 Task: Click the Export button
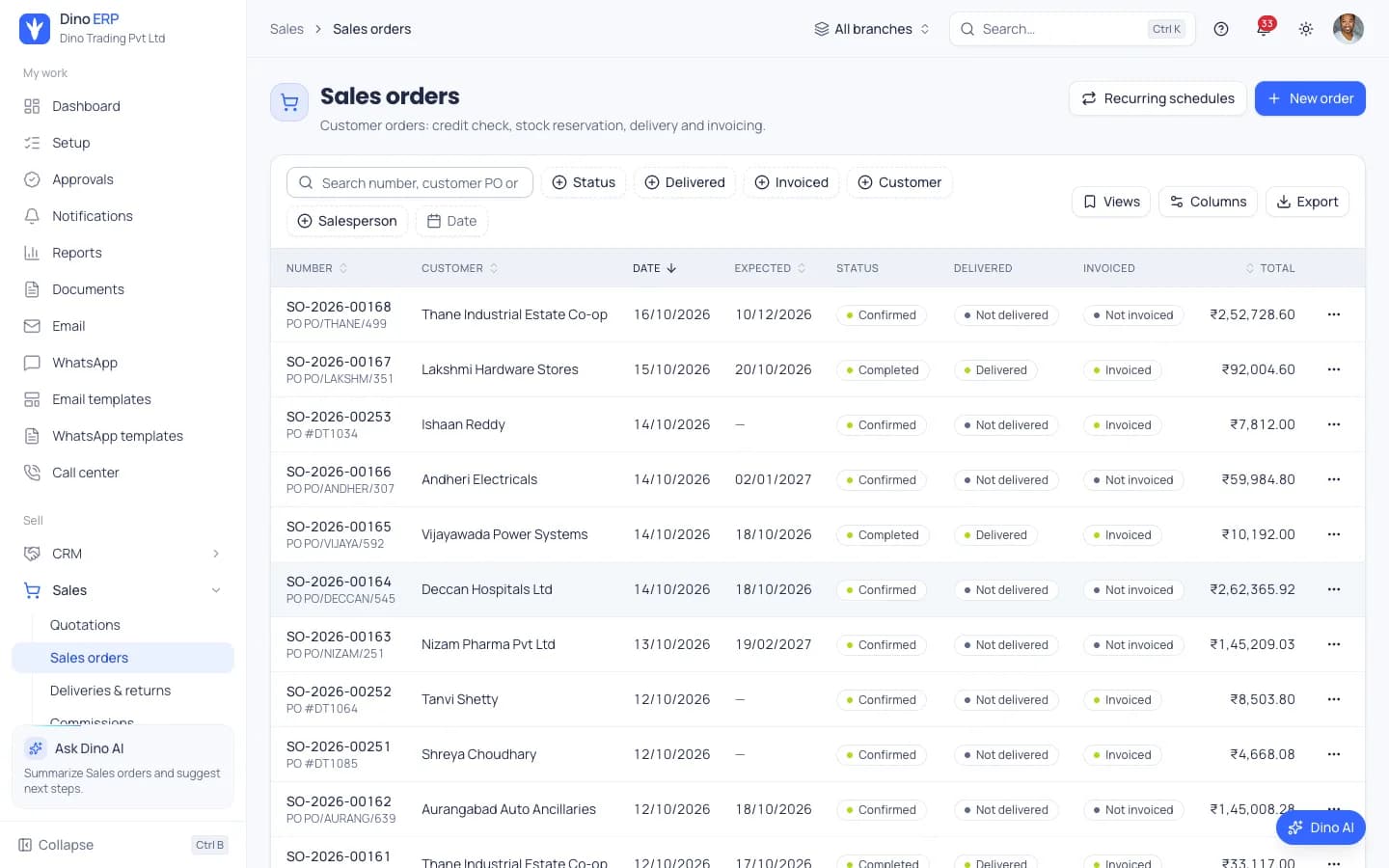pyautogui.click(x=1307, y=202)
